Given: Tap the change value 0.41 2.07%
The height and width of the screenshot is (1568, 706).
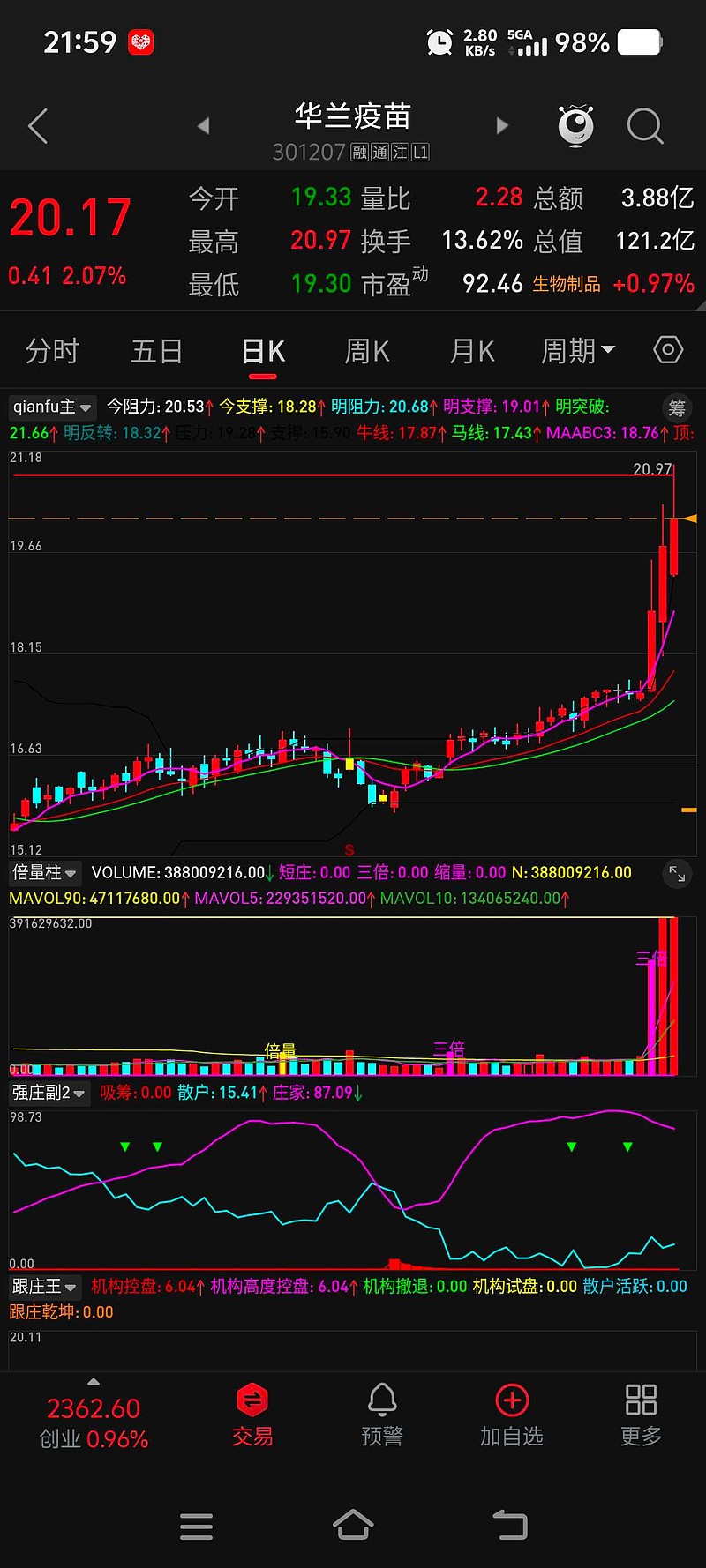Looking at the screenshot, I should pyautogui.click(x=67, y=276).
